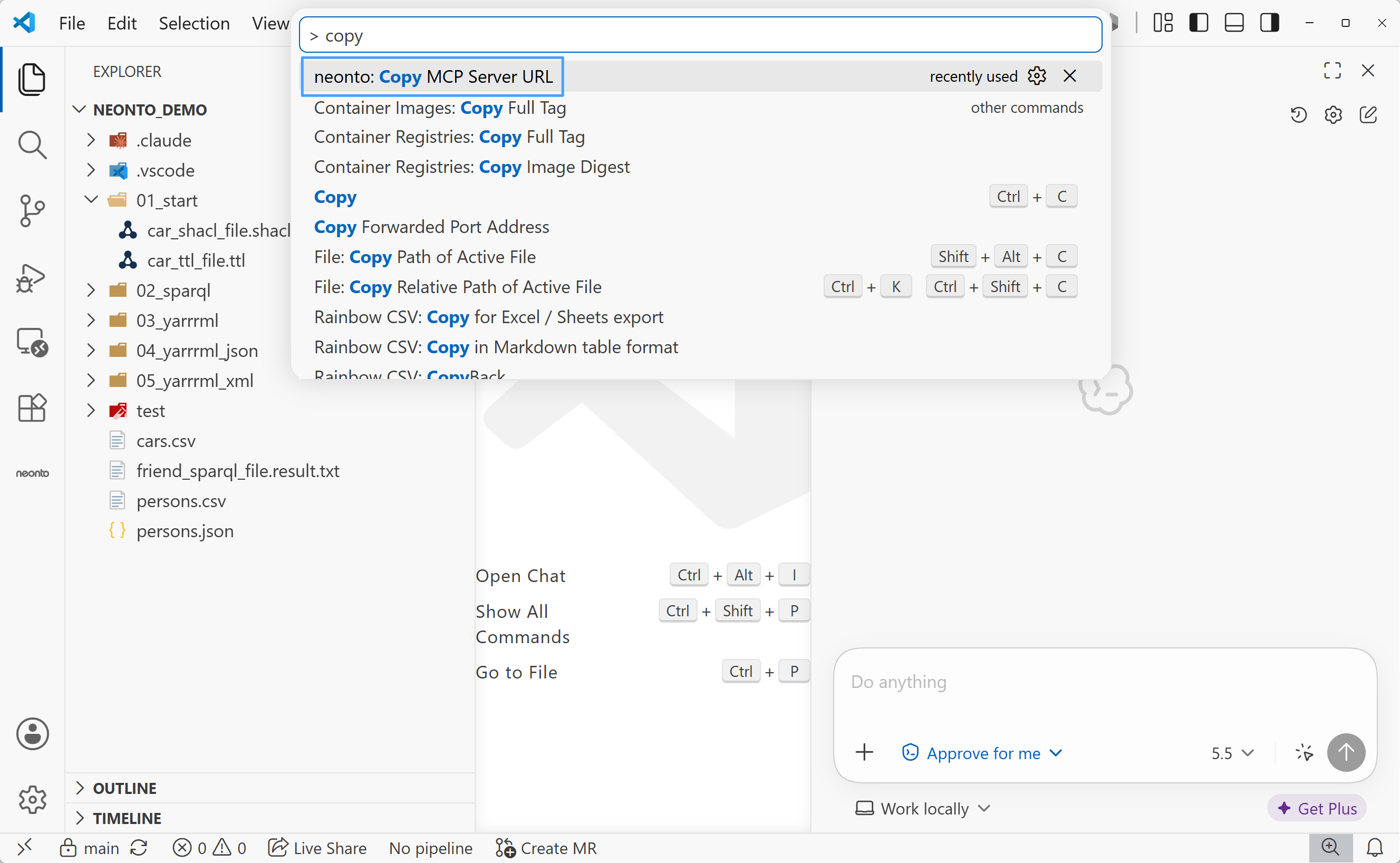Remove neonto command from recently used
This screenshot has height=863, width=1400.
click(1069, 76)
